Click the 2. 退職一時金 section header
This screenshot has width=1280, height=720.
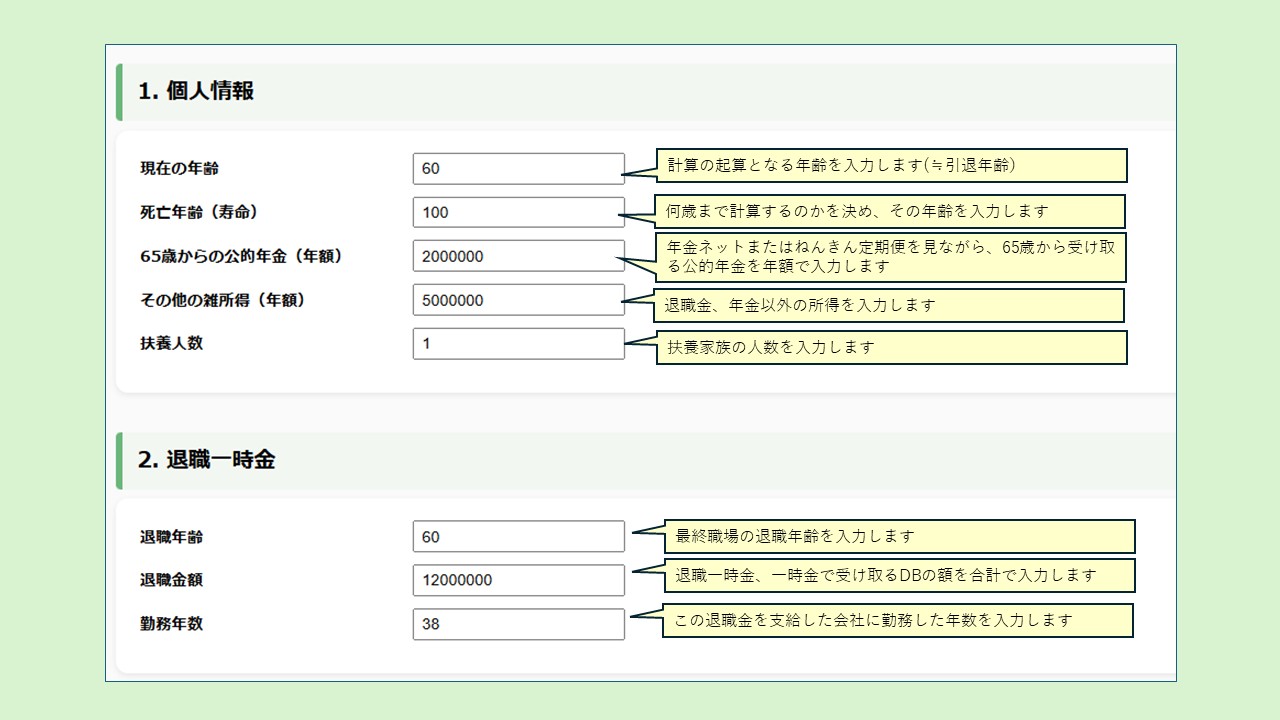206,460
